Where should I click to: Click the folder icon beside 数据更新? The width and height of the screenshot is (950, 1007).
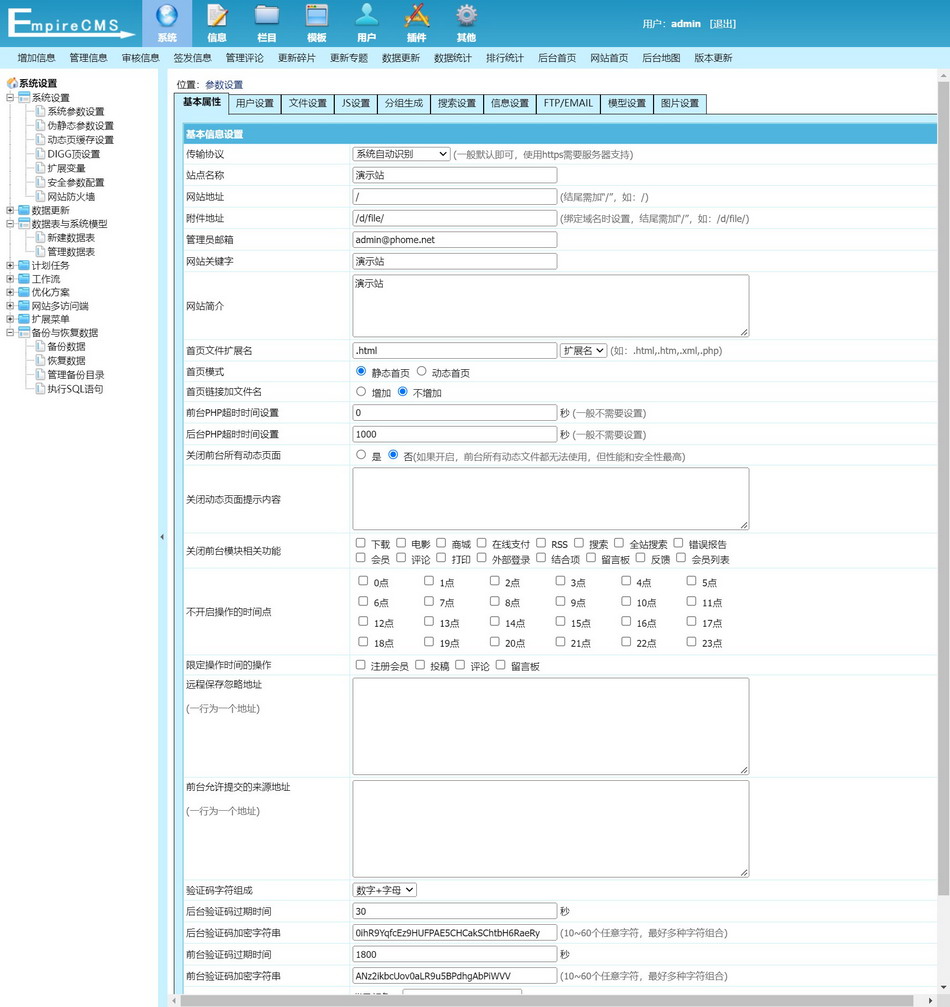(x=24, y=210)
